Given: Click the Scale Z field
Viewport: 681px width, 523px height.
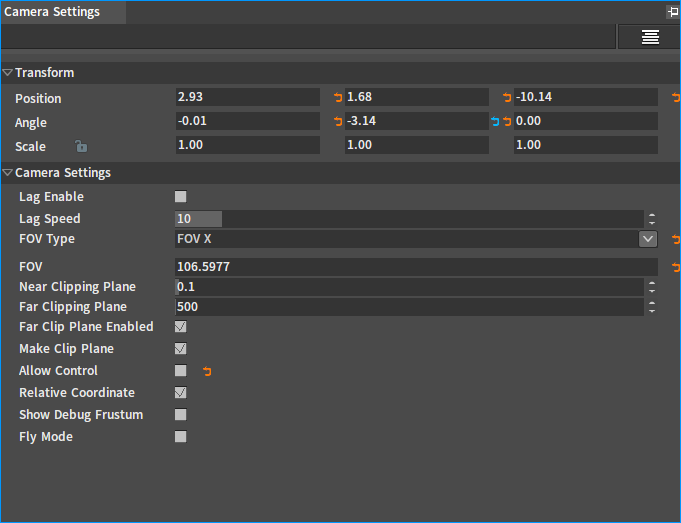Looking at the screenshot, I should [x=585, y=145].
